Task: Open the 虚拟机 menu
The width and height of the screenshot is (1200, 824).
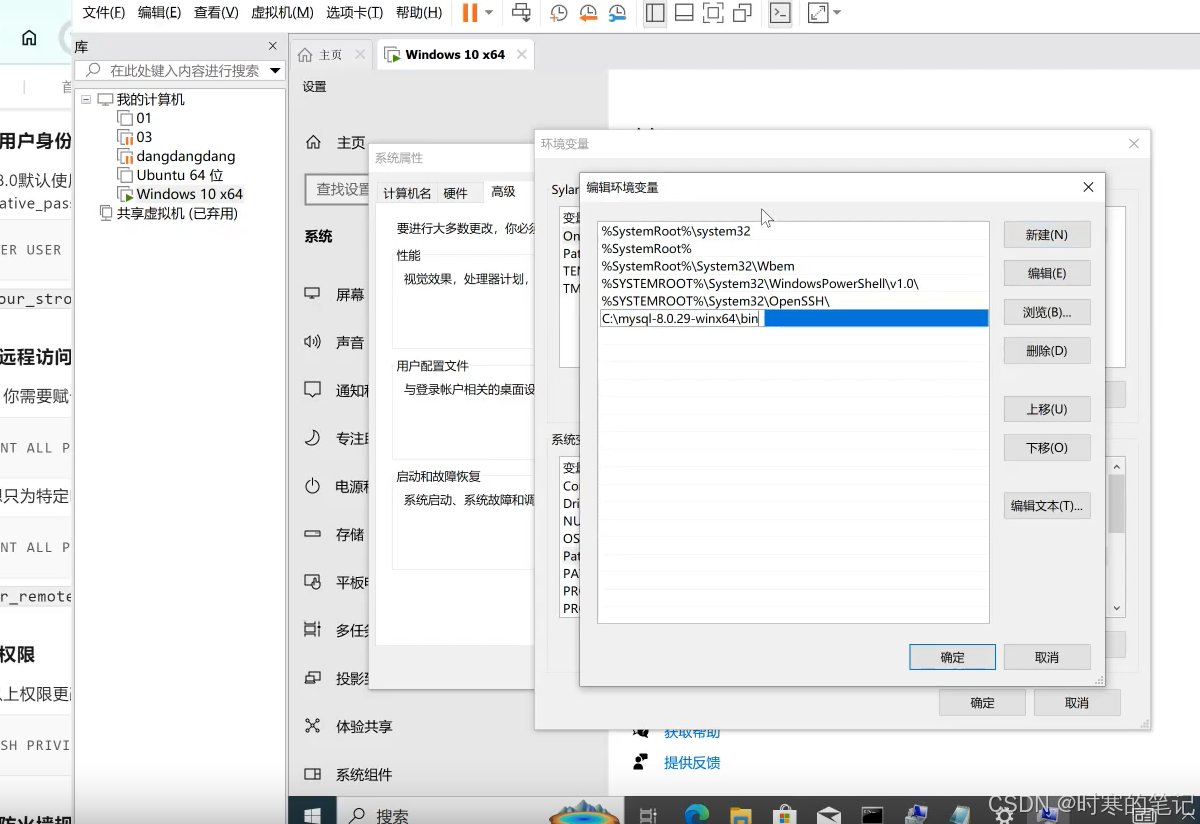Action: [281, 13]
